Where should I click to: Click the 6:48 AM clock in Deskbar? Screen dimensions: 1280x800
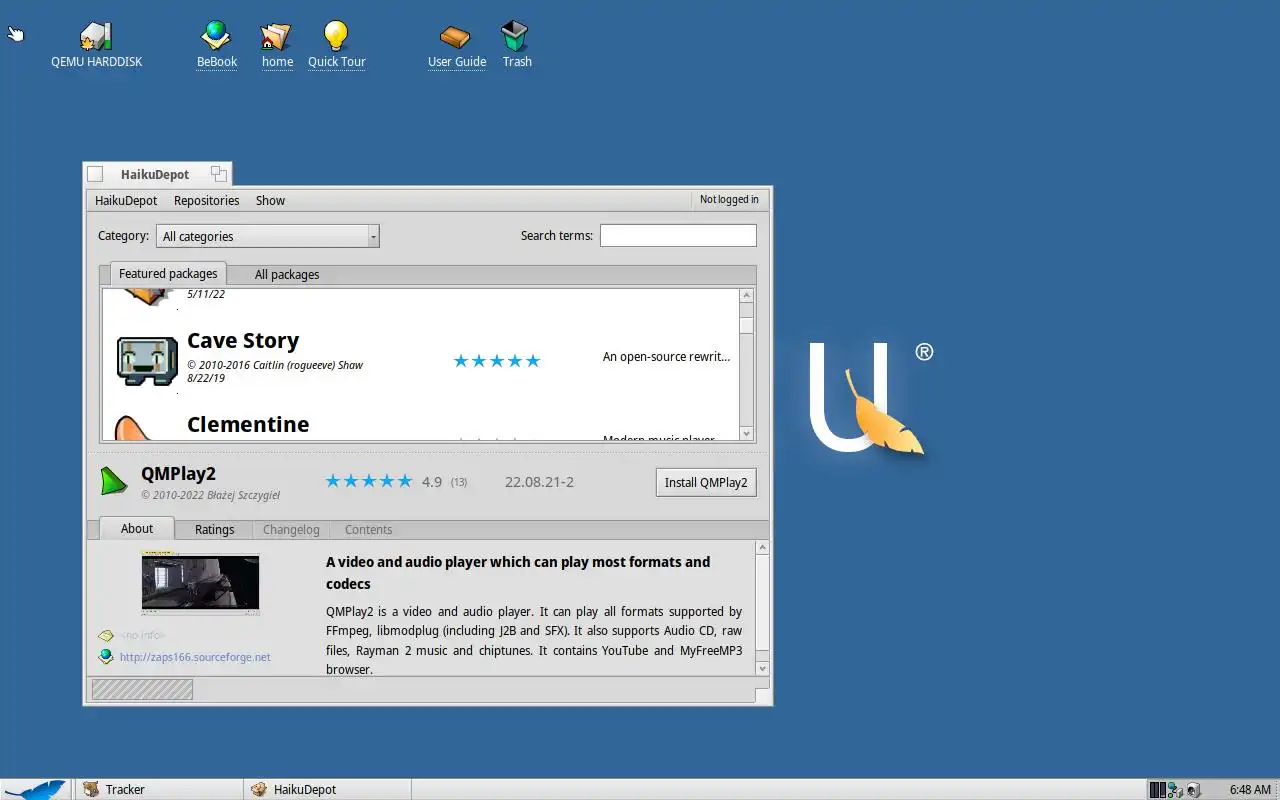1250,790
